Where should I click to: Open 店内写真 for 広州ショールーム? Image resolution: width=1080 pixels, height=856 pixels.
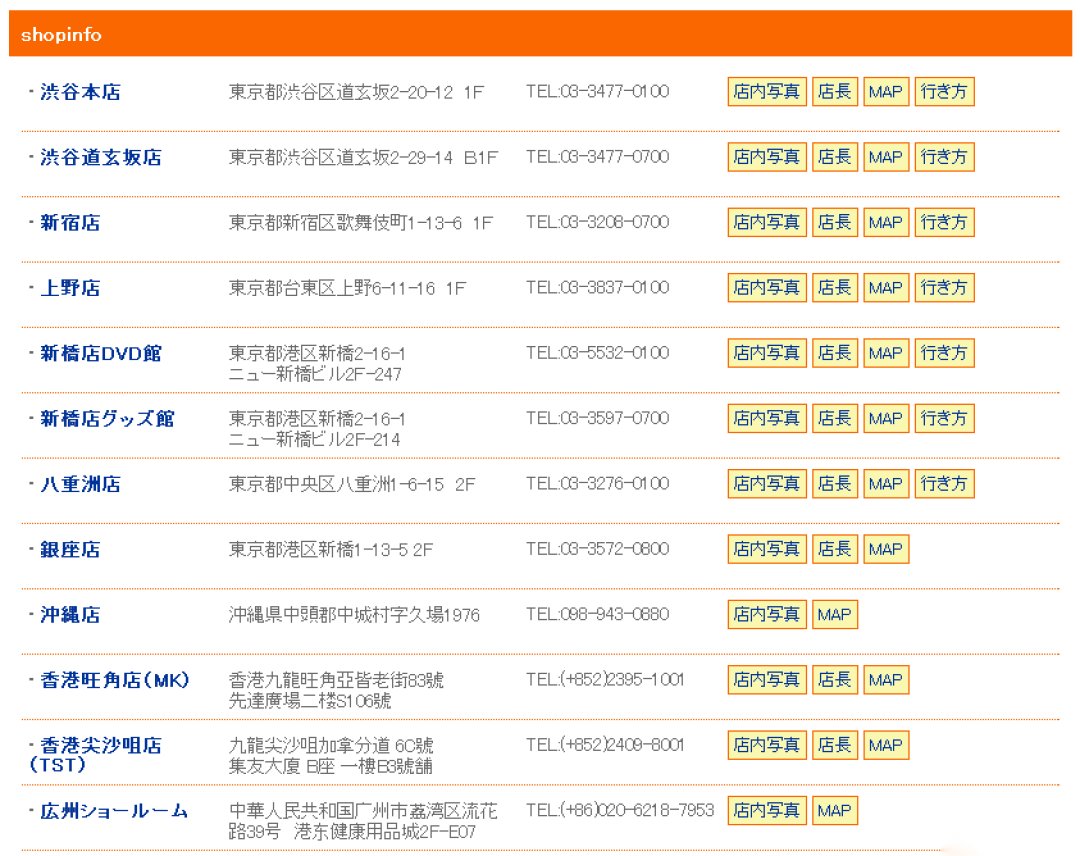click(x=767, y=811)
